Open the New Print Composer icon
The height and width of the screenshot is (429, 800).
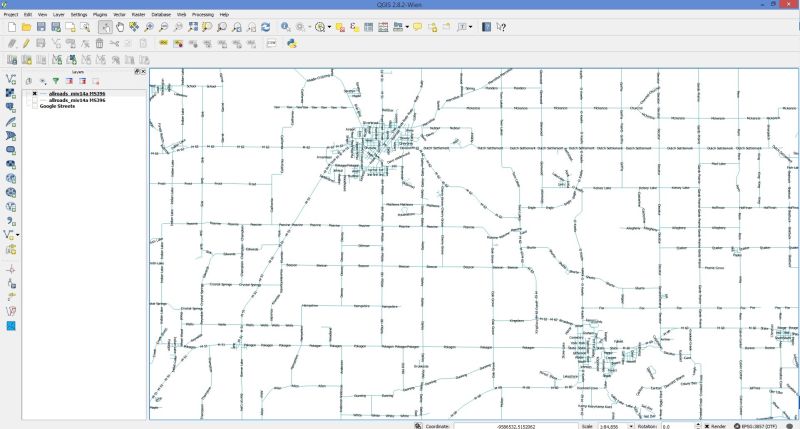point(70,27)
